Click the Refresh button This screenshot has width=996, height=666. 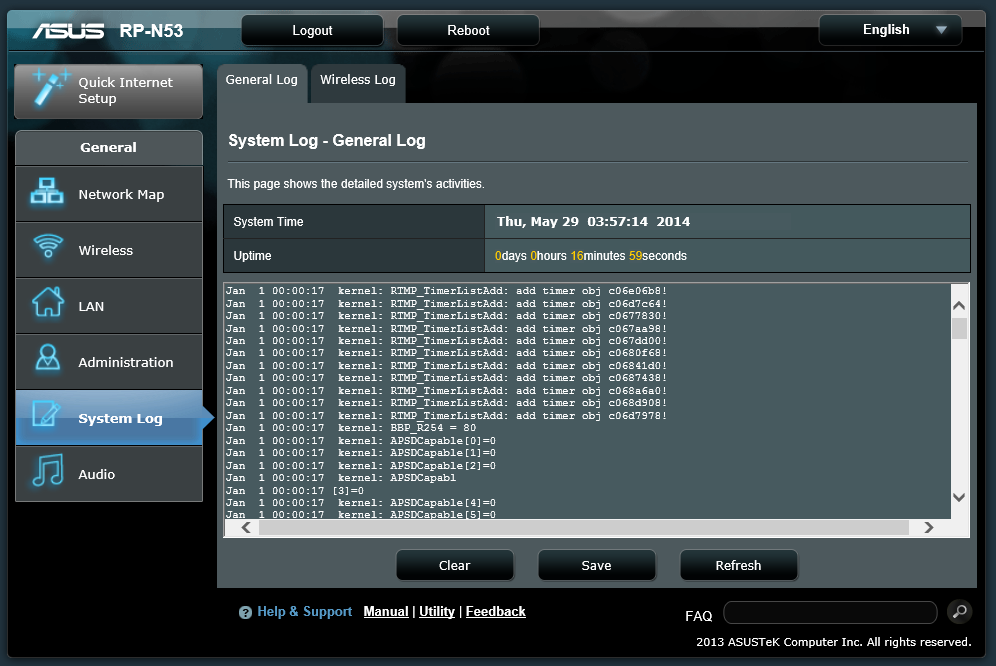(738, 565)
